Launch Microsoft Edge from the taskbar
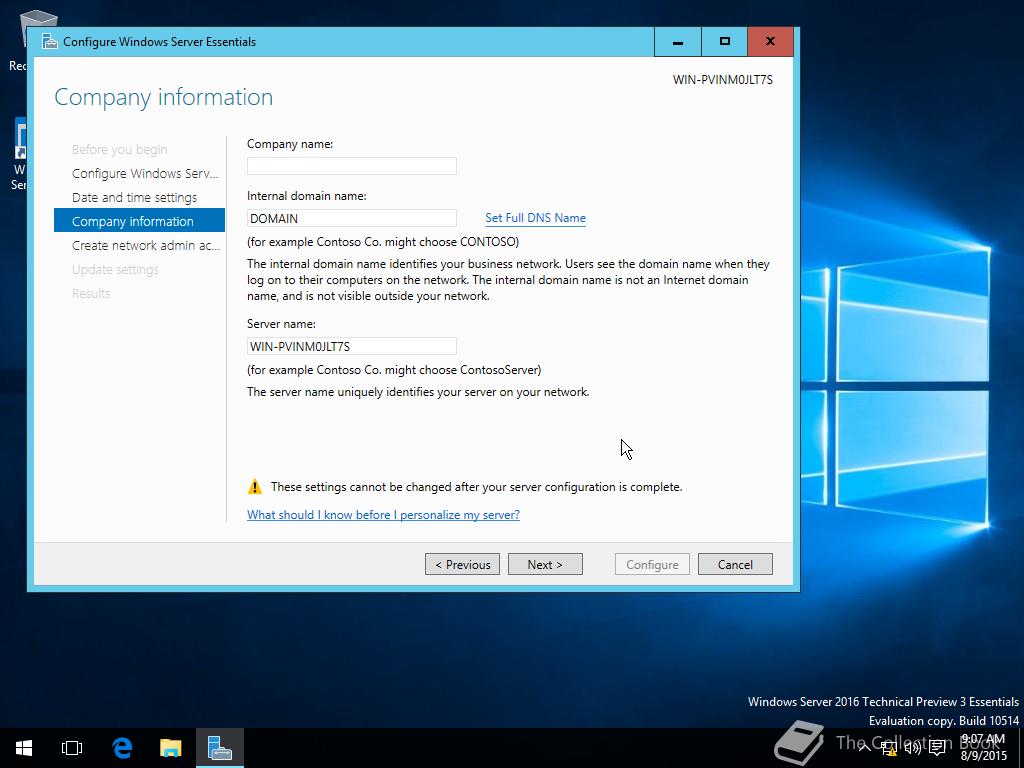Screen dimensions: 1024x768 pos(122,748)
